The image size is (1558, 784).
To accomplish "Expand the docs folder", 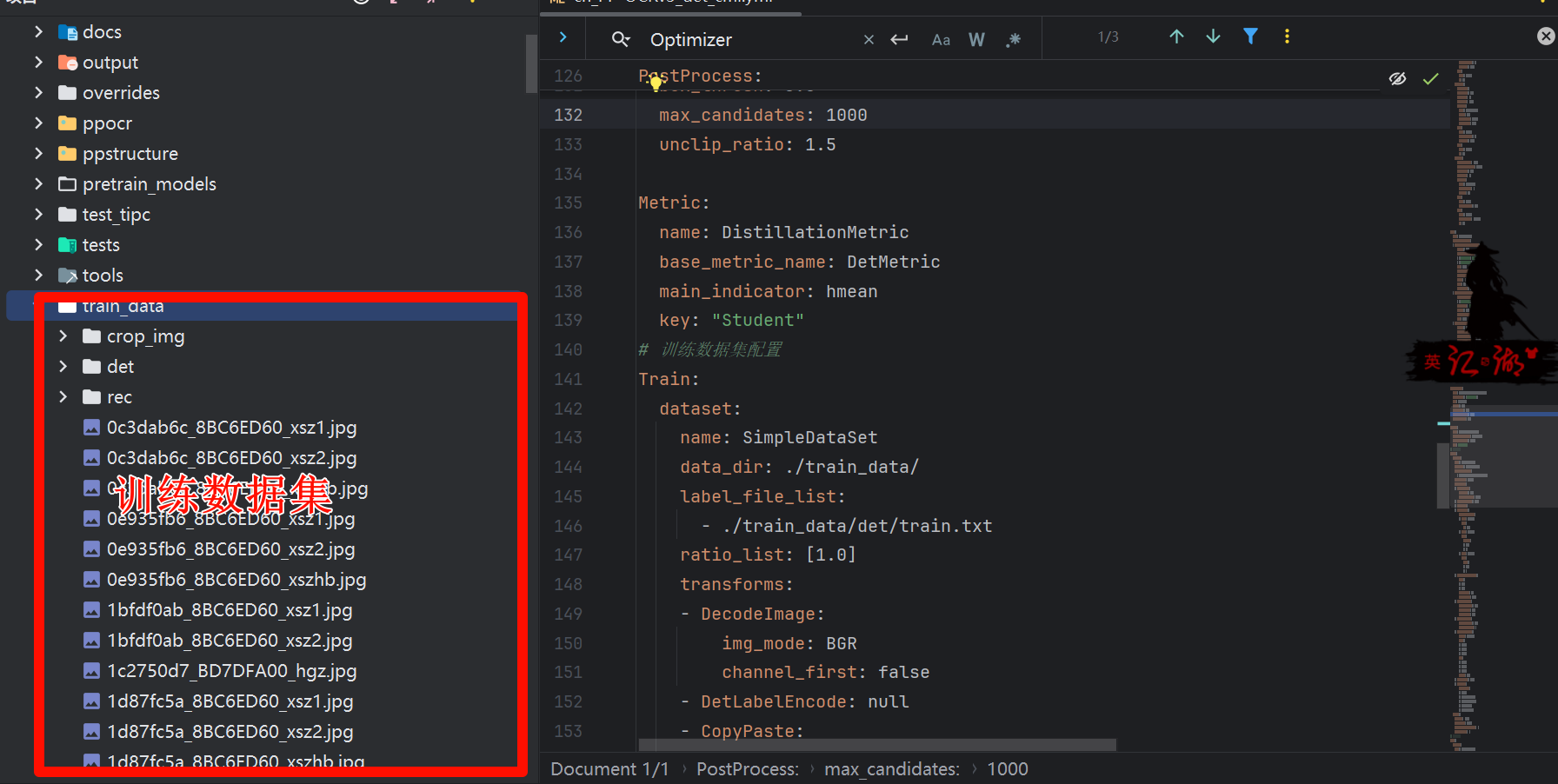I will point(38,32).
